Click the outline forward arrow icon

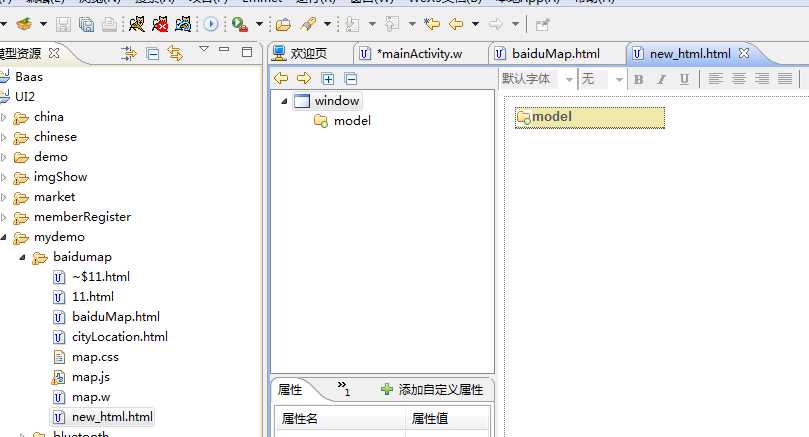point(304,78)
